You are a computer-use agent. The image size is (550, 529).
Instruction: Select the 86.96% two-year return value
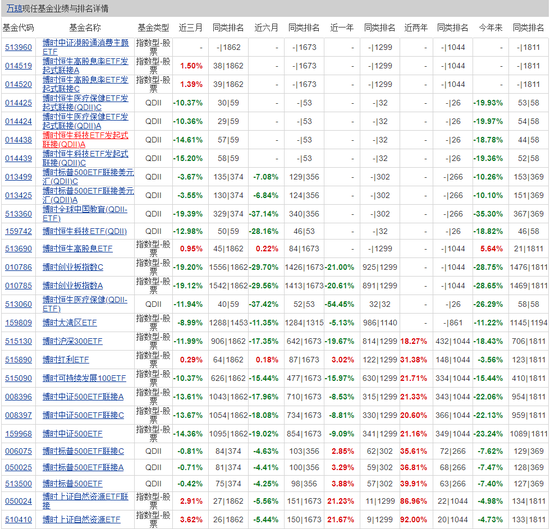(414, 501)
